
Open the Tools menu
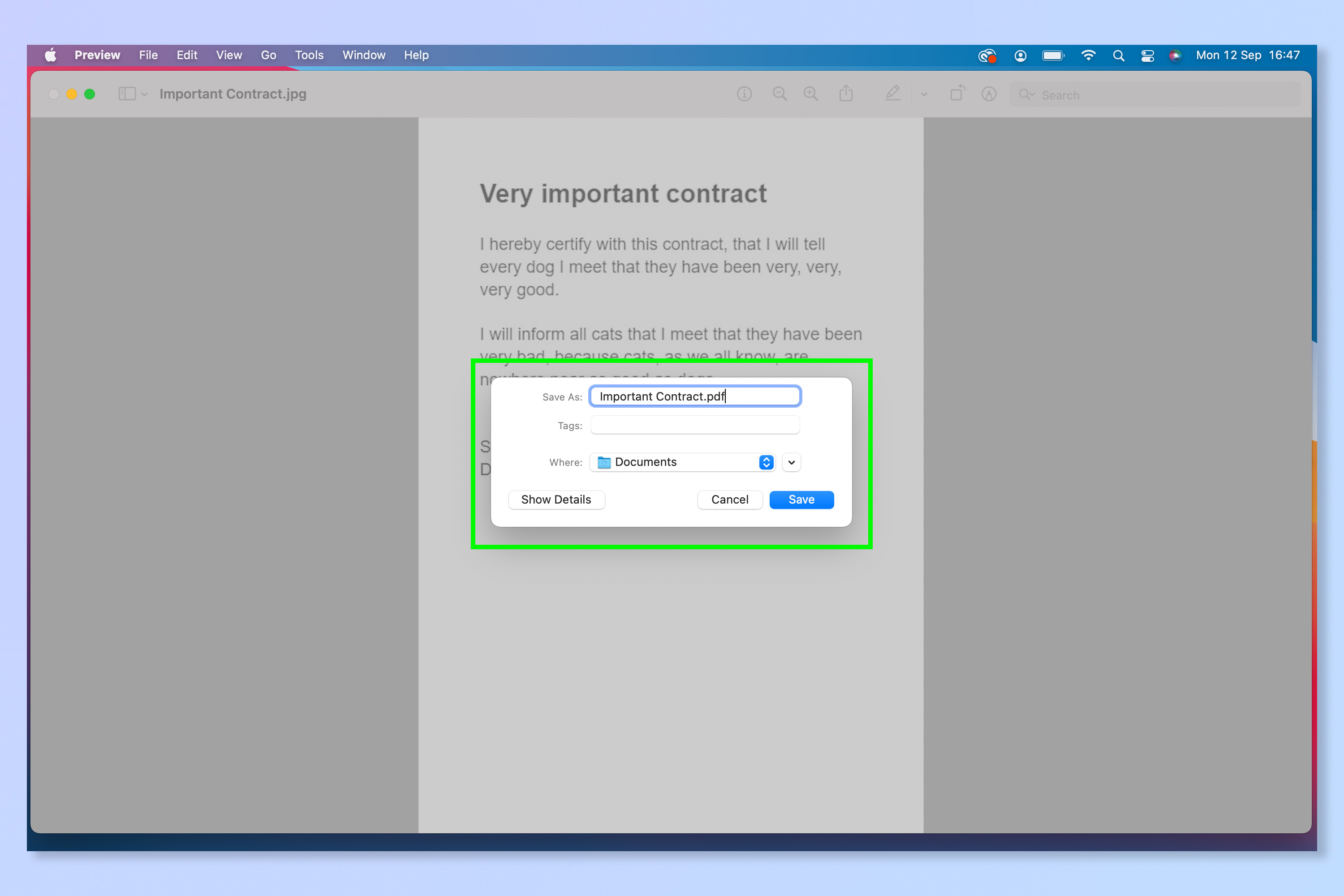pyautogui.click(x=309, y=55)
